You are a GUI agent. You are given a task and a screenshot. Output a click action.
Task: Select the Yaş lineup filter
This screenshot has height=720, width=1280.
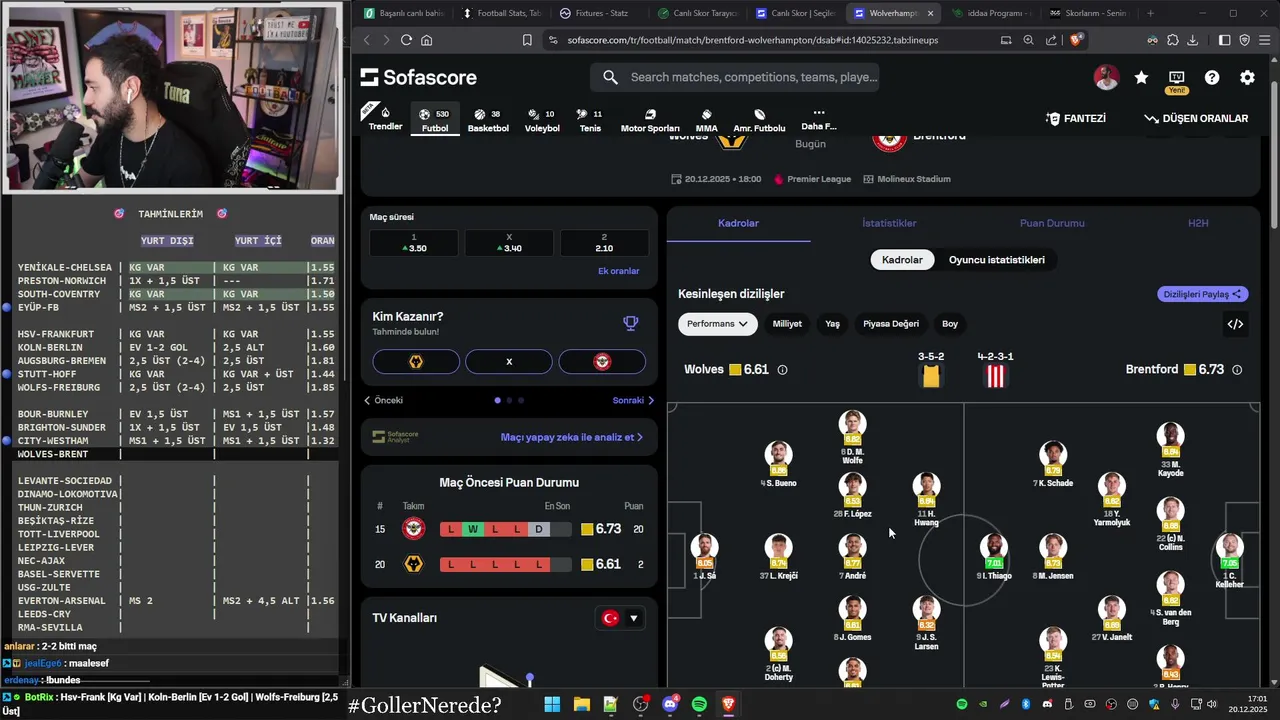point(832,324)
